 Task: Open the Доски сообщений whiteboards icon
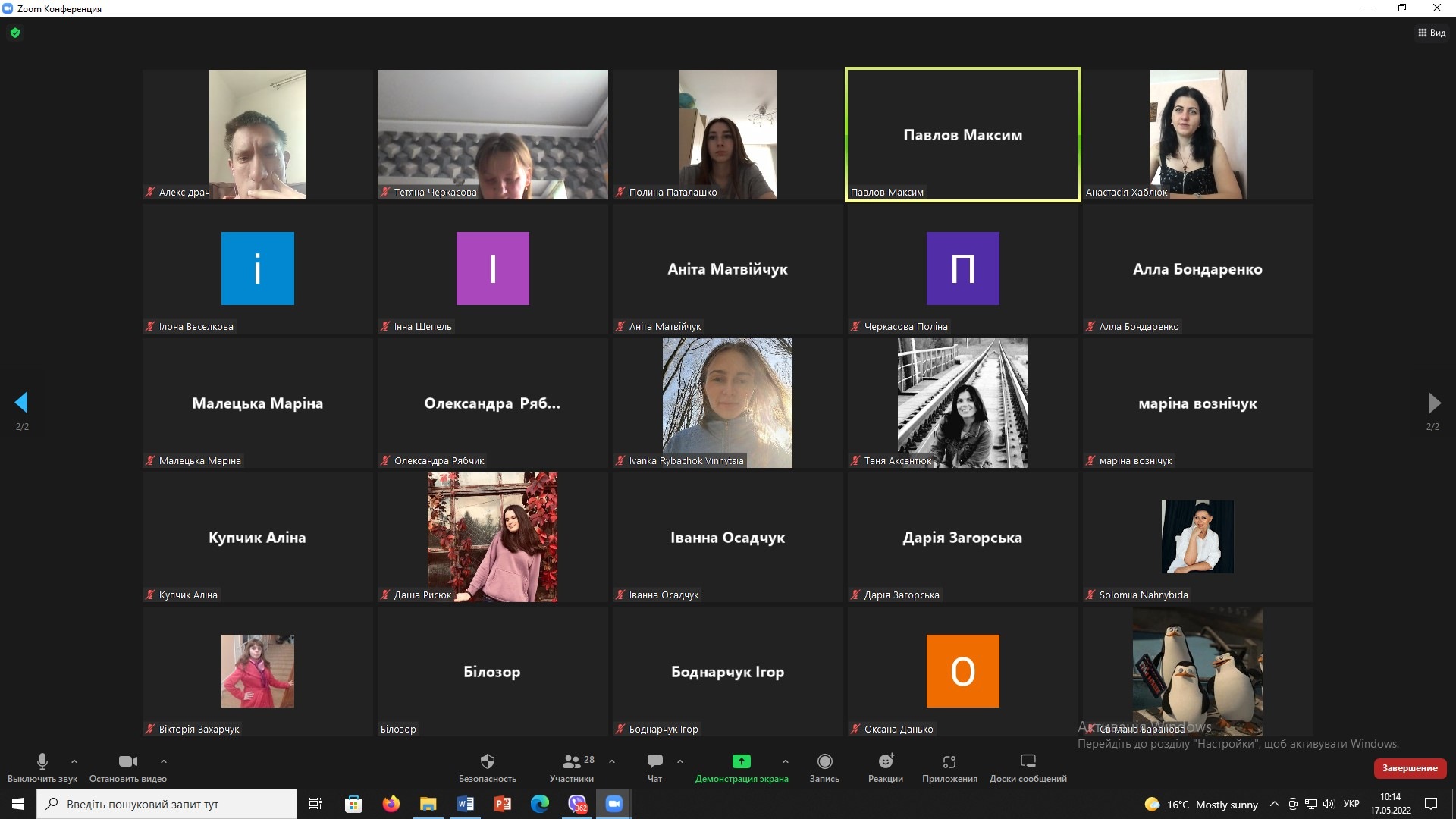[x=1028, y=761]
